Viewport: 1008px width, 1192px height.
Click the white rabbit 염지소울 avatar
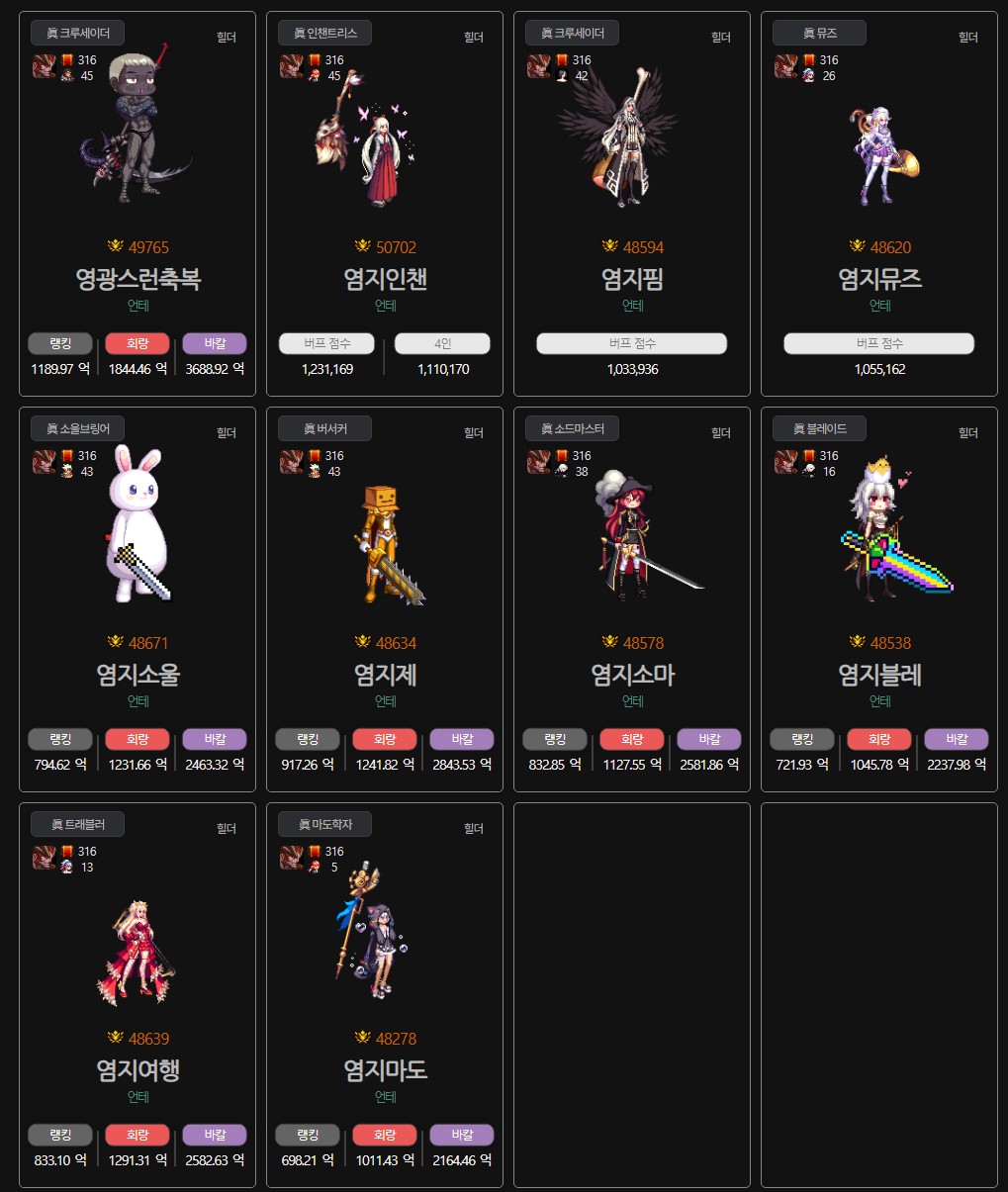(137, 522)
